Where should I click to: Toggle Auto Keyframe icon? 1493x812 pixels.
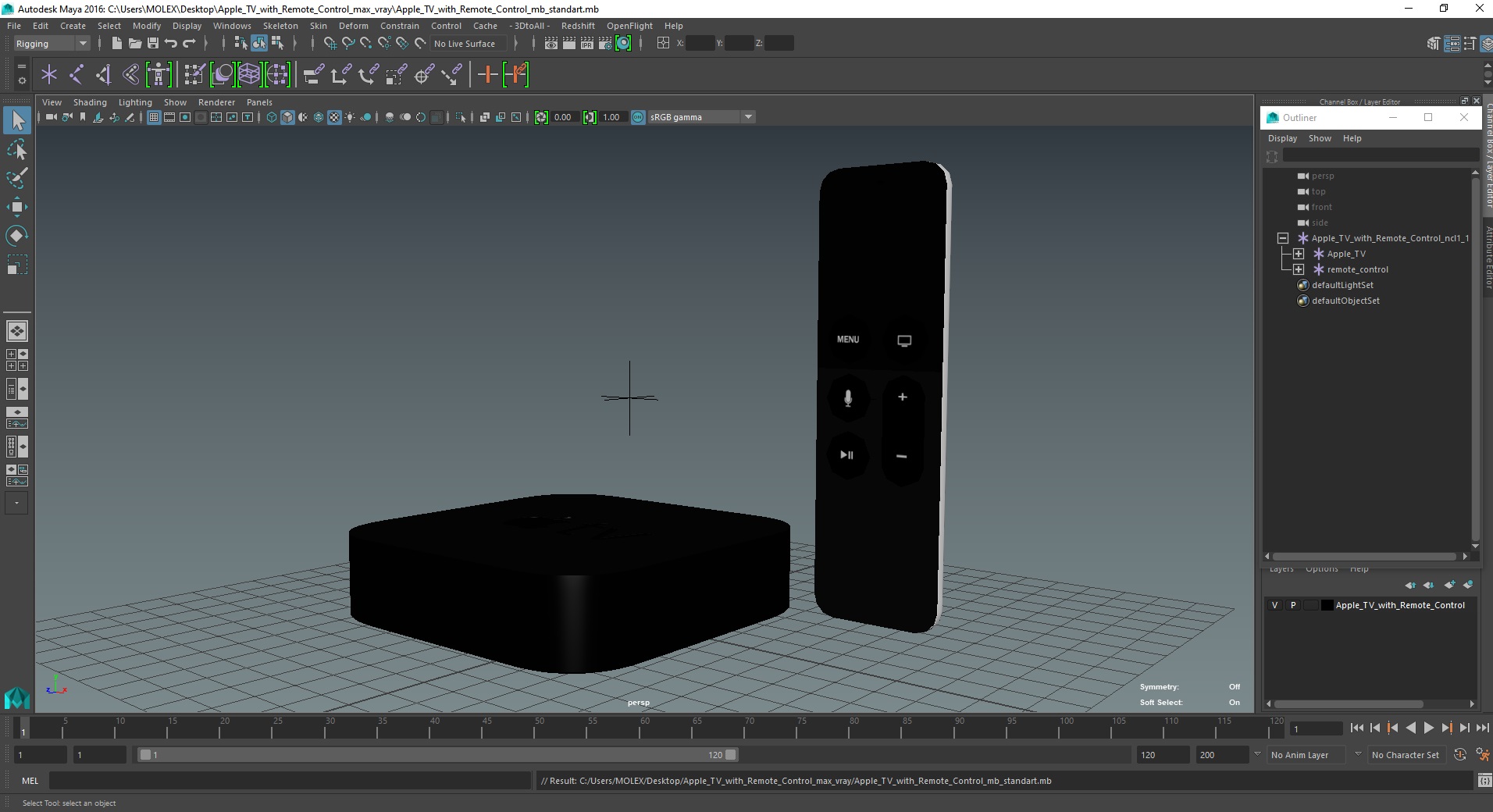[1459, 755]
